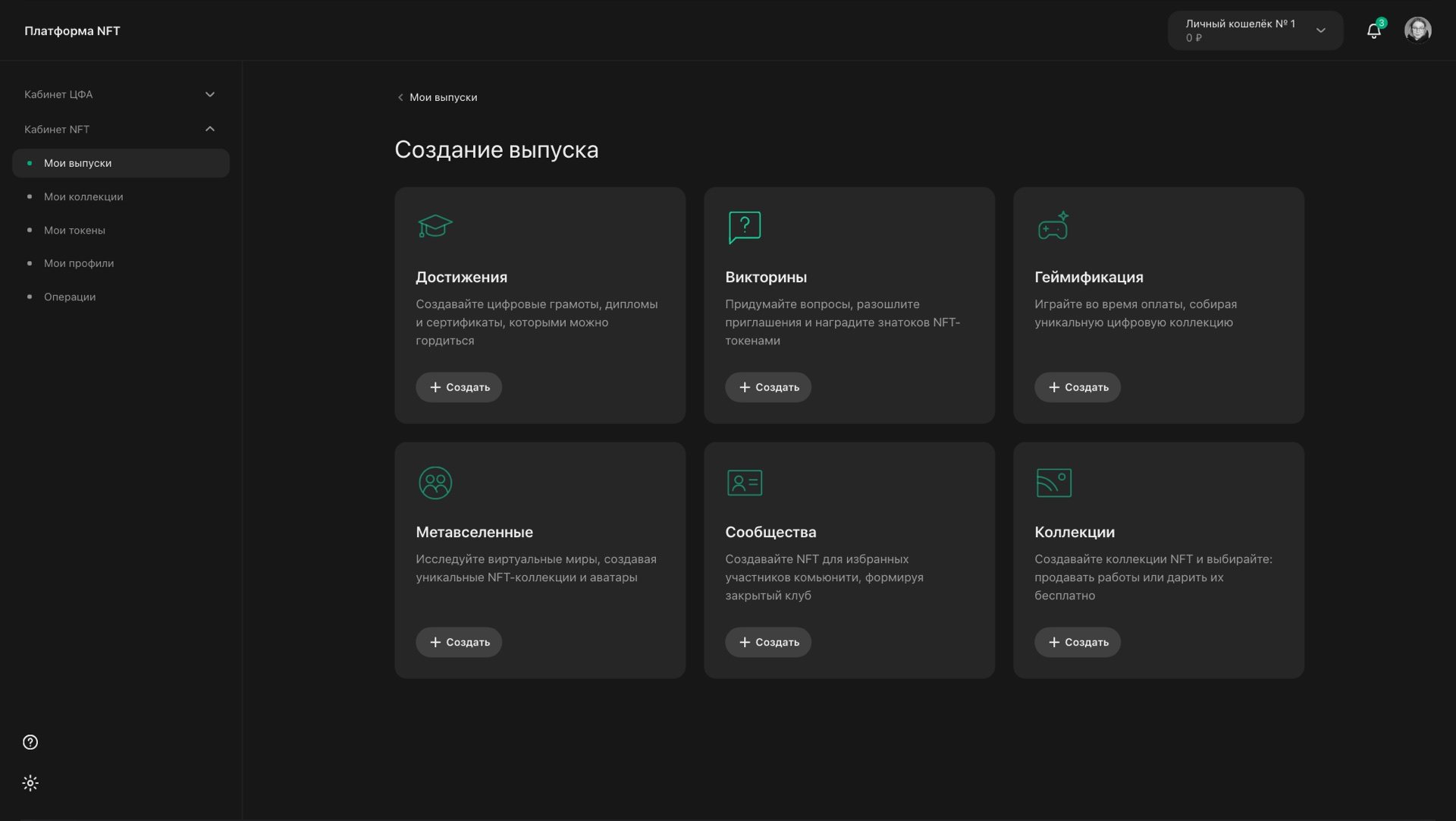Click Создать under Коллекции
This screenshot has height=821, width=1456.
pyautogui.click(x=1078, y=642)
